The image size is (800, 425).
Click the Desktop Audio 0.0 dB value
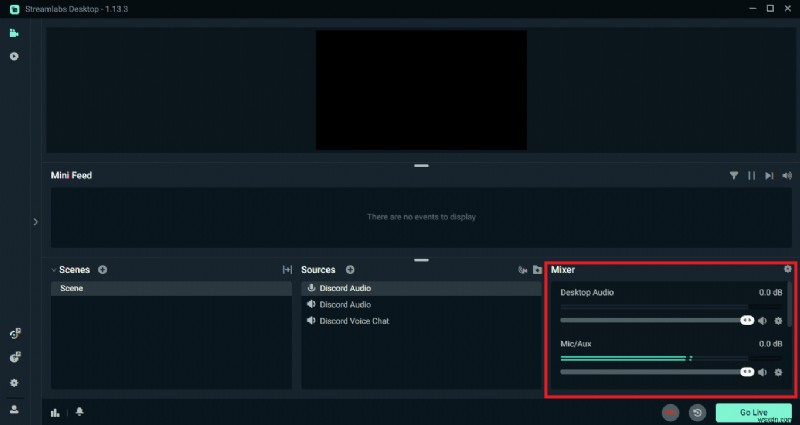point(770,293)
